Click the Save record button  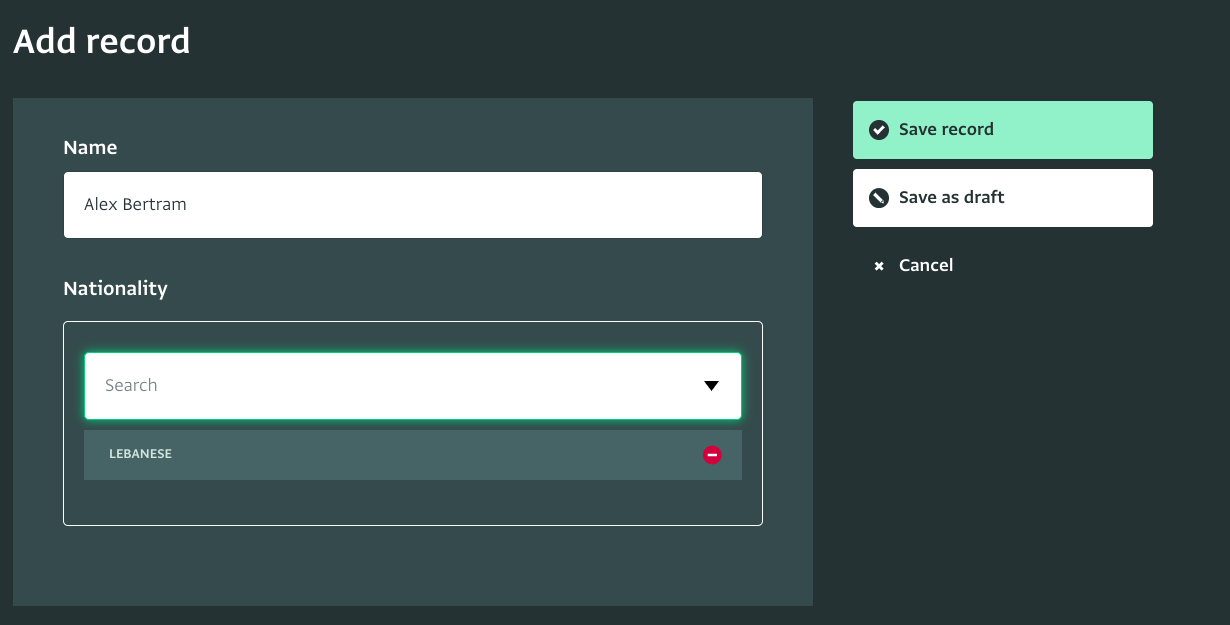coord(1002,130)
